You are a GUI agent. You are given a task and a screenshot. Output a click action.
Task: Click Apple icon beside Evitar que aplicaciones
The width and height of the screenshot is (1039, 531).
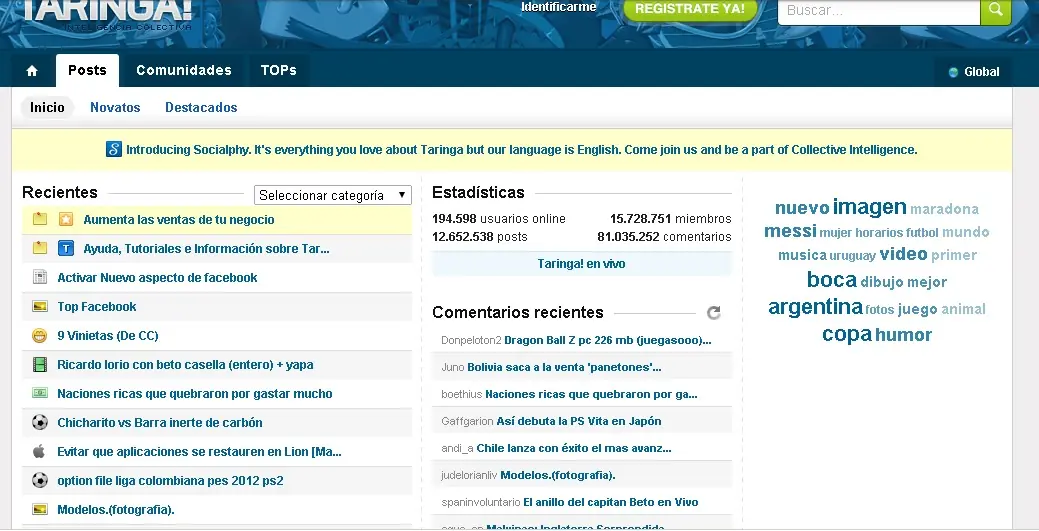point(39,451)
